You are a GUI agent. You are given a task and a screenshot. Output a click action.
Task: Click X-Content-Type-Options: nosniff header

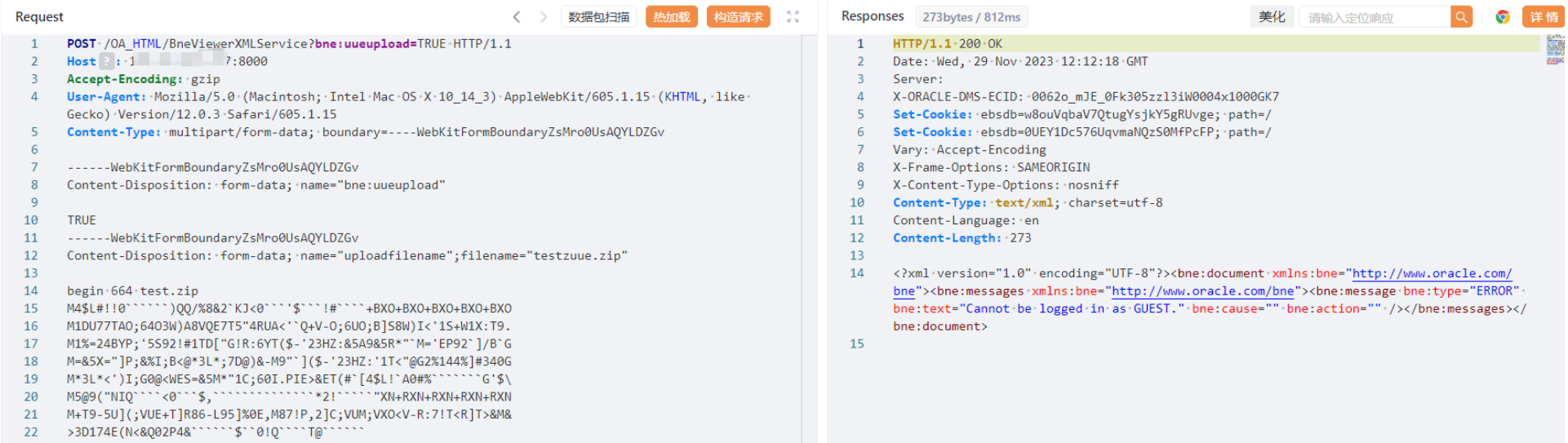(1006, 185)
